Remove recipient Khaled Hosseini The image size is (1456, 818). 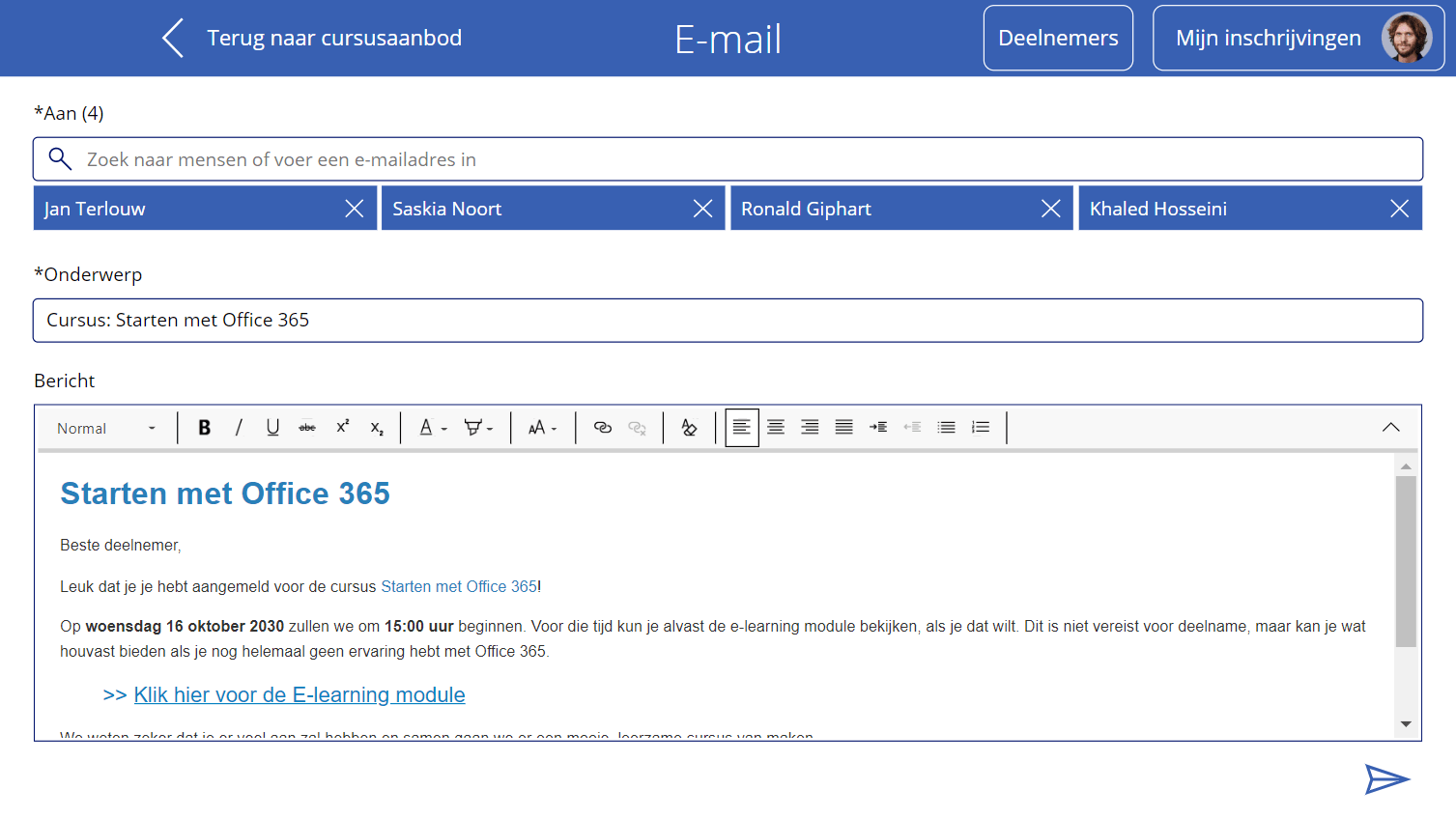[1399, 209]
